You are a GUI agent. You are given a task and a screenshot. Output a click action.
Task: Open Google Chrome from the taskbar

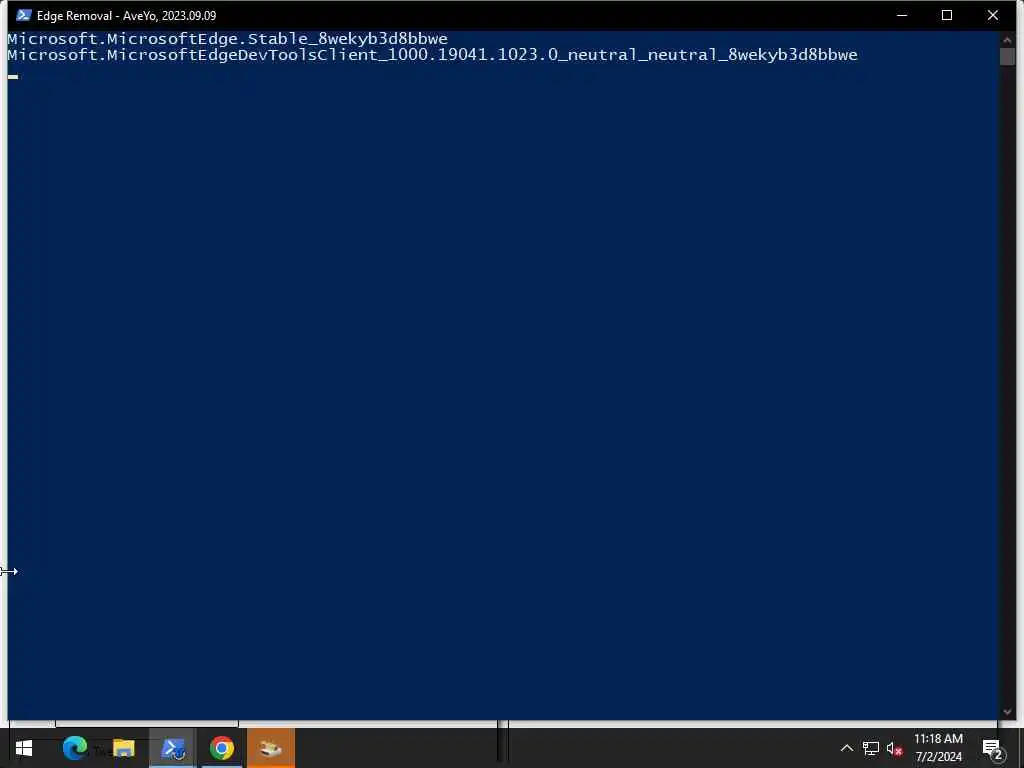point(222,748)
